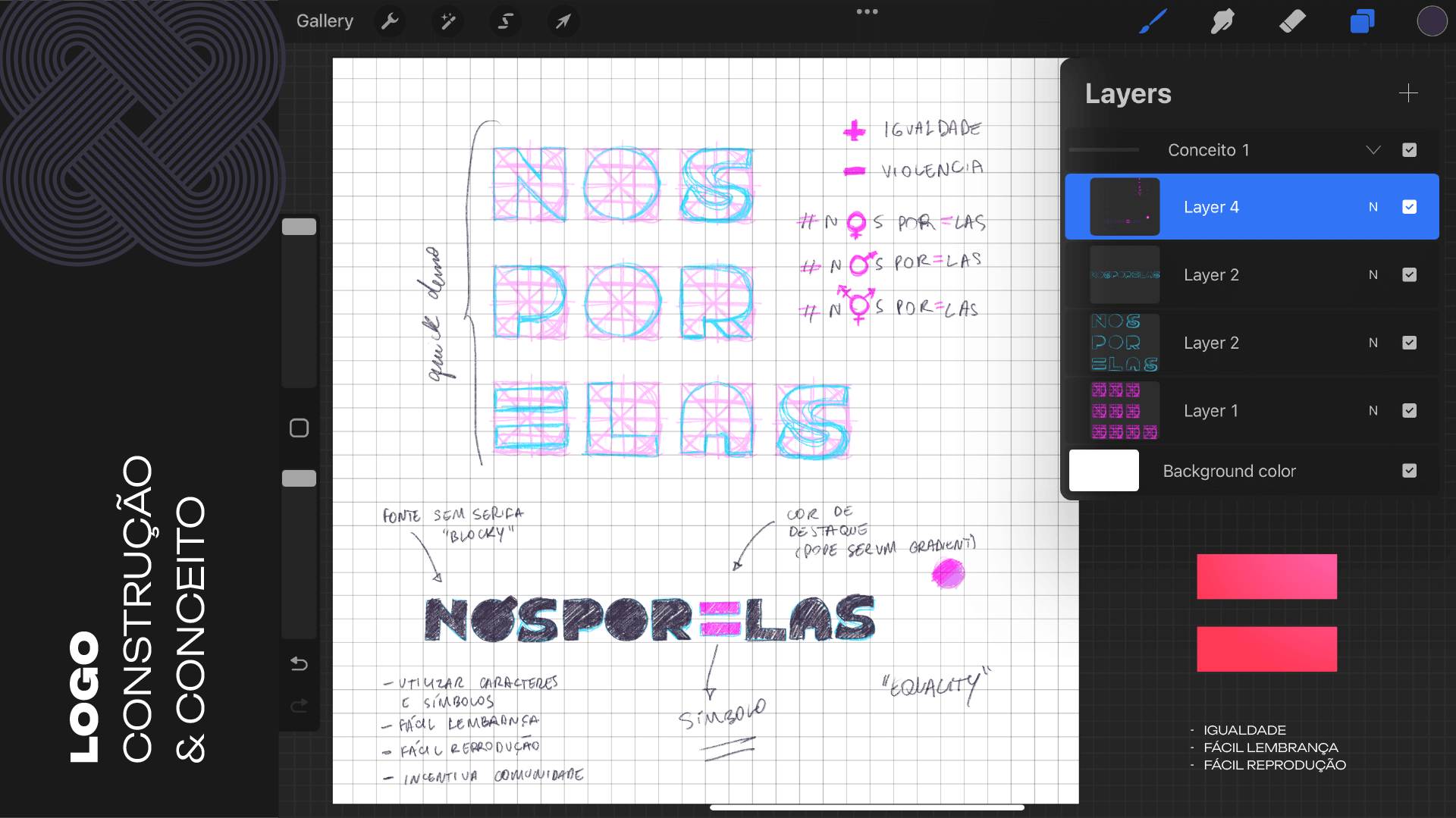The height and width of the screenshot is (818, 1456).
Task: Tap the undo arrow
Action: pos(299,664)
